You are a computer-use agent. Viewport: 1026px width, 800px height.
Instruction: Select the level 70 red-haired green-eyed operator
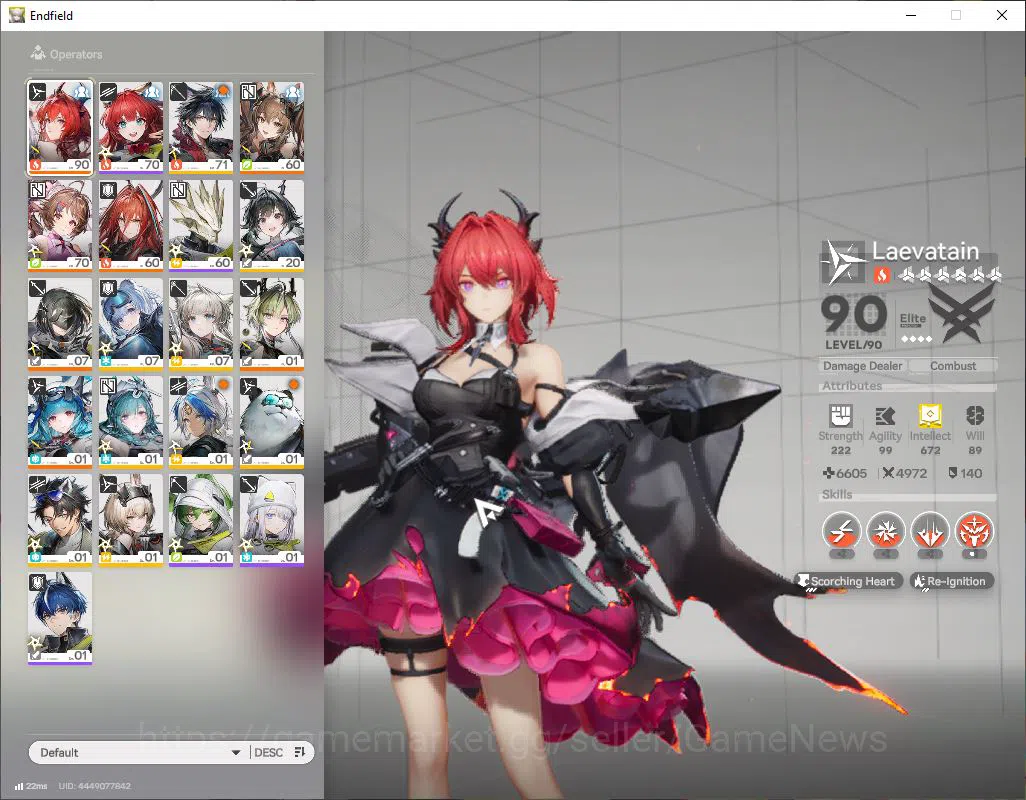130,128
